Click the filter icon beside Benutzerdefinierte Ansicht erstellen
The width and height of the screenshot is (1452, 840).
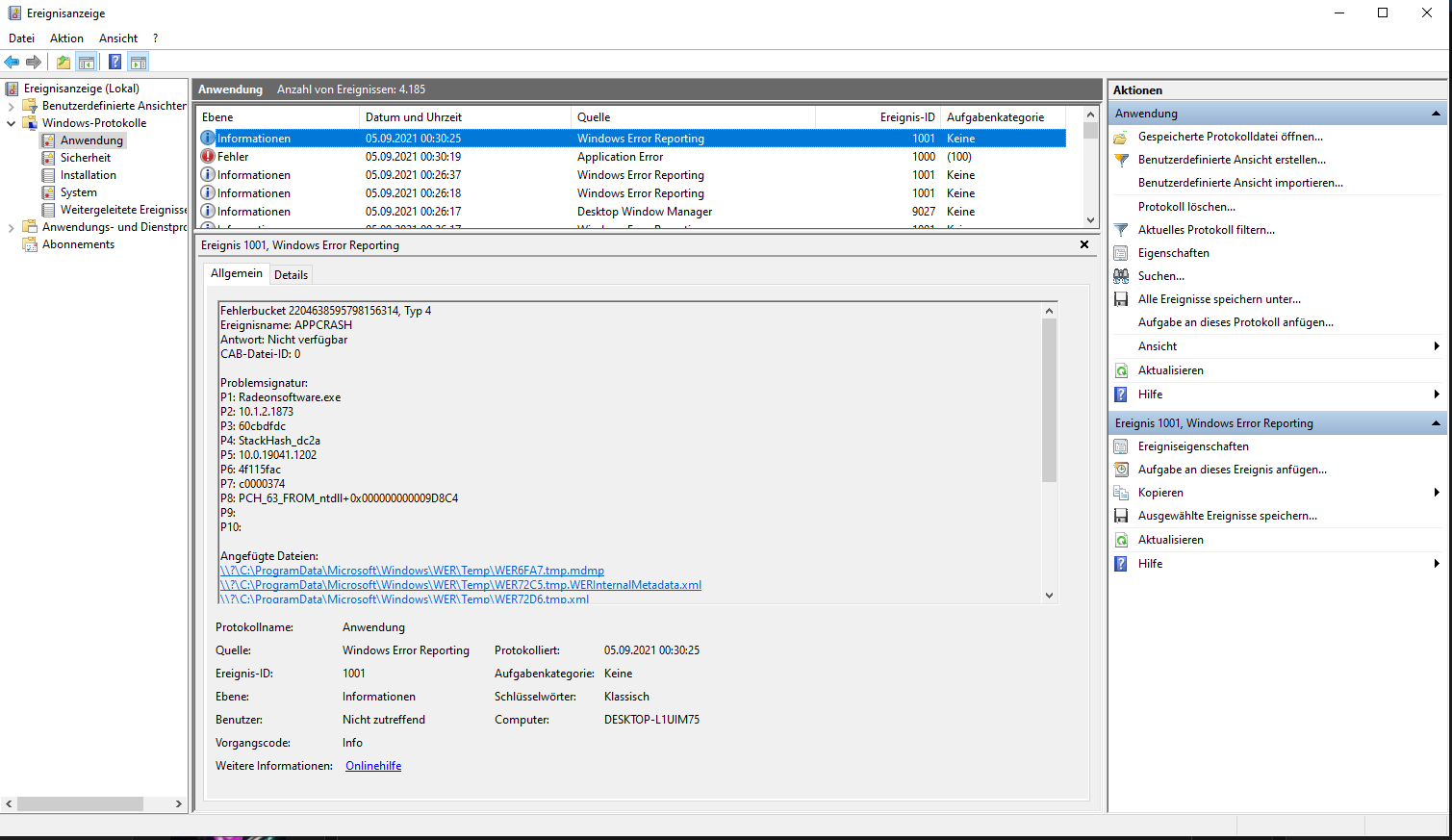pos(1121,160)
